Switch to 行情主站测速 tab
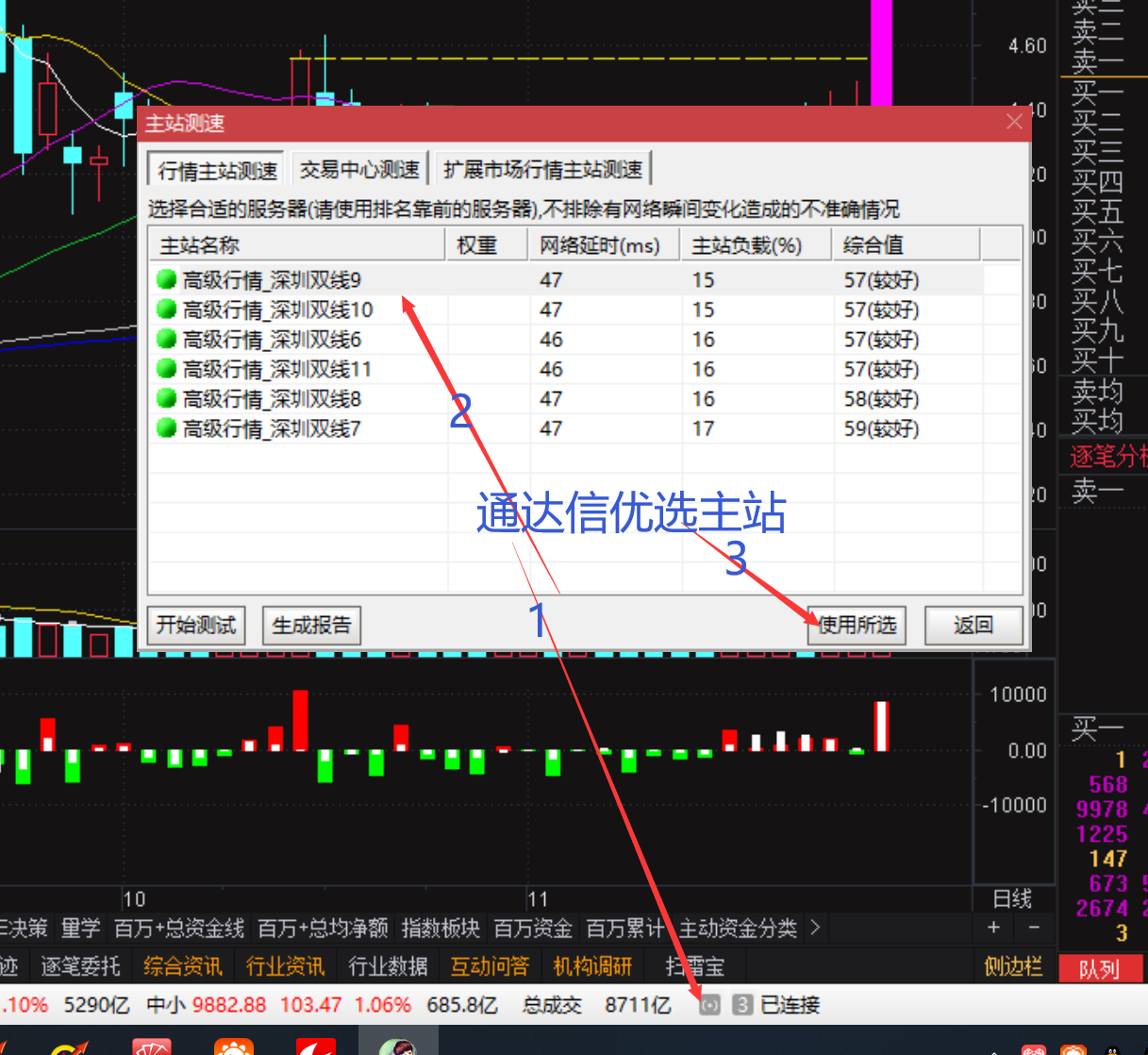 coord(217,171)
